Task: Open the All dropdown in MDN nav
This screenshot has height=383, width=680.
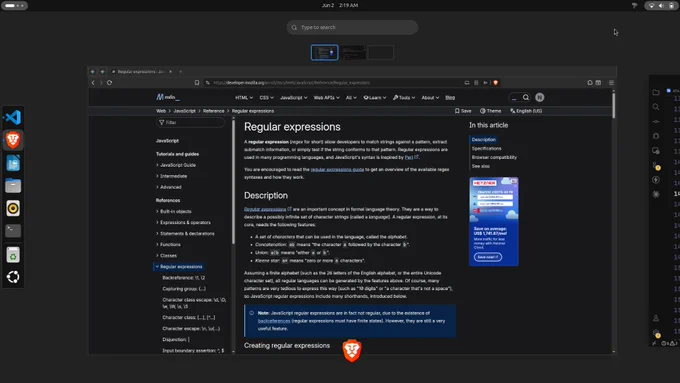Action: 351,98
